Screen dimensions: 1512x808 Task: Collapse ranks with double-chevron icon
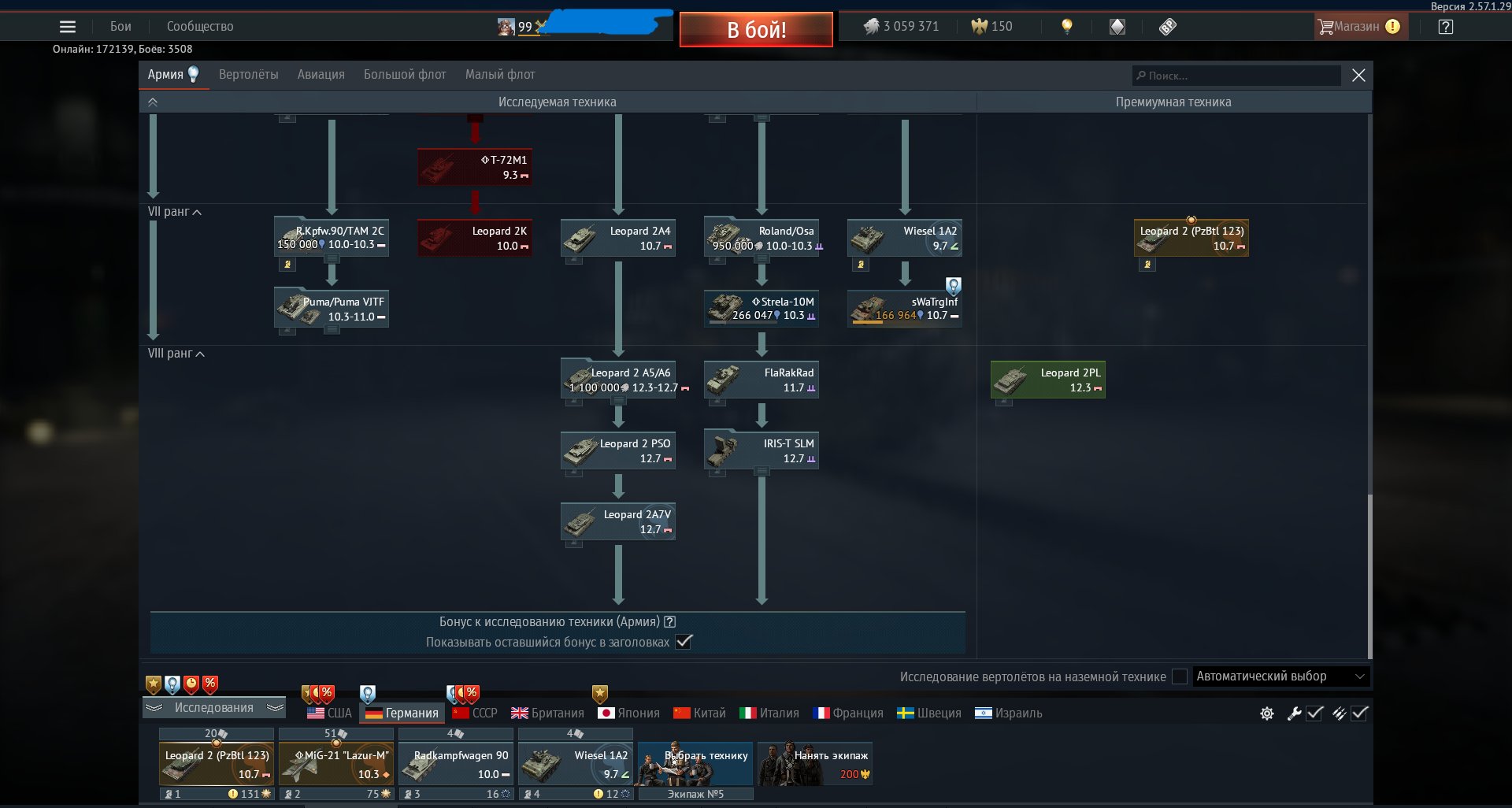153,102
